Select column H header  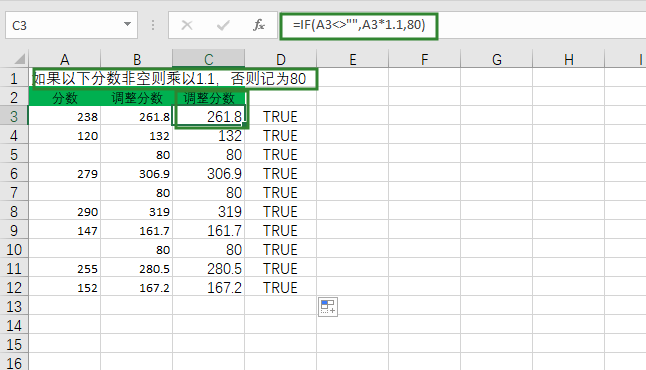pyautogui.click(x=569, y=59)
